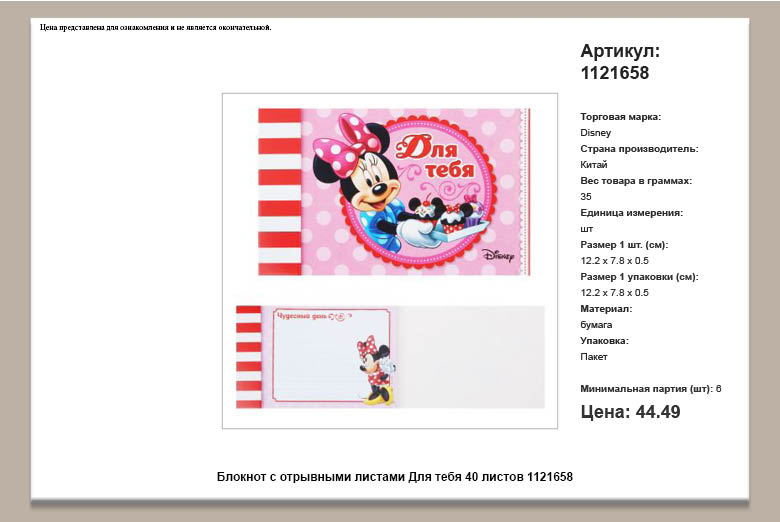Viewport: 780px width, 522px height.
Task: Click the 'Размер 1 шт. (см):' label
Action: [624, 245]
